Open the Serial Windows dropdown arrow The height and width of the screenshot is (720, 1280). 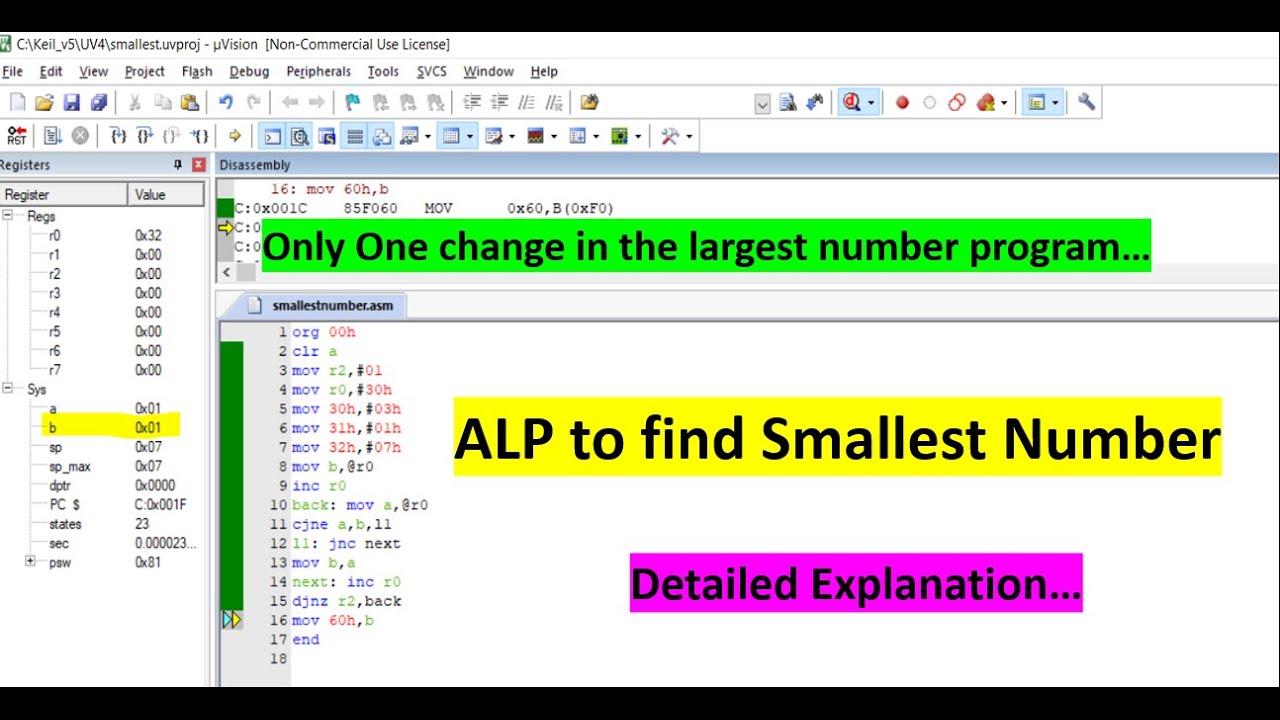[512, 136]
